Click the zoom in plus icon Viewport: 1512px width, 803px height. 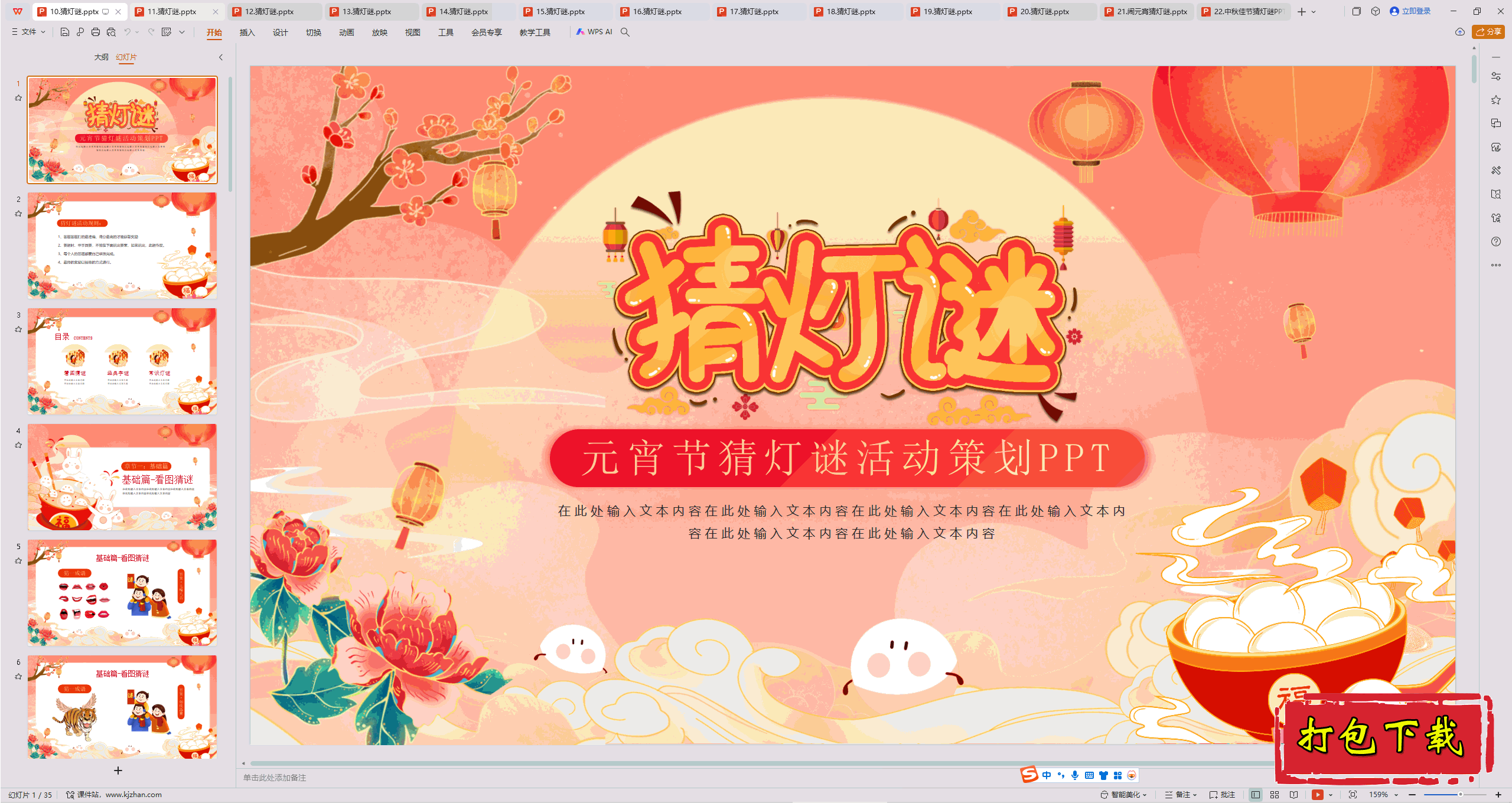tap(1498, 795)
